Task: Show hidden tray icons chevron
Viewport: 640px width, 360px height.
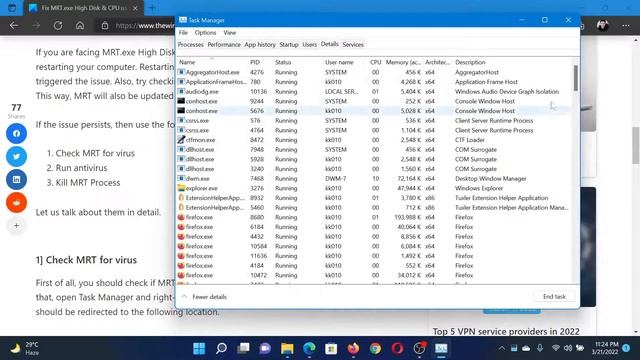Action: click(502, 348)
